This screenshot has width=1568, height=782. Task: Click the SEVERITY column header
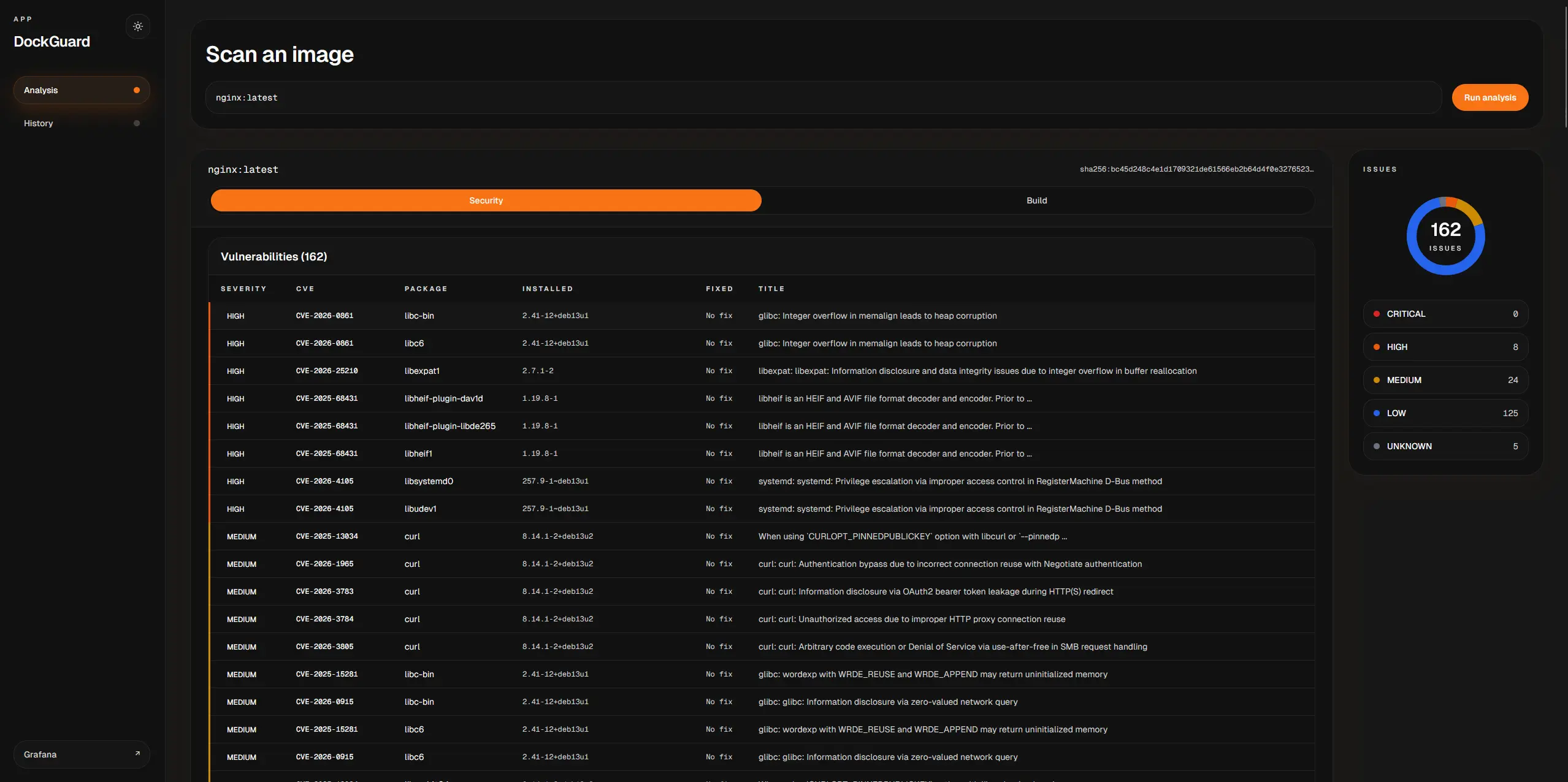(243, 289)
